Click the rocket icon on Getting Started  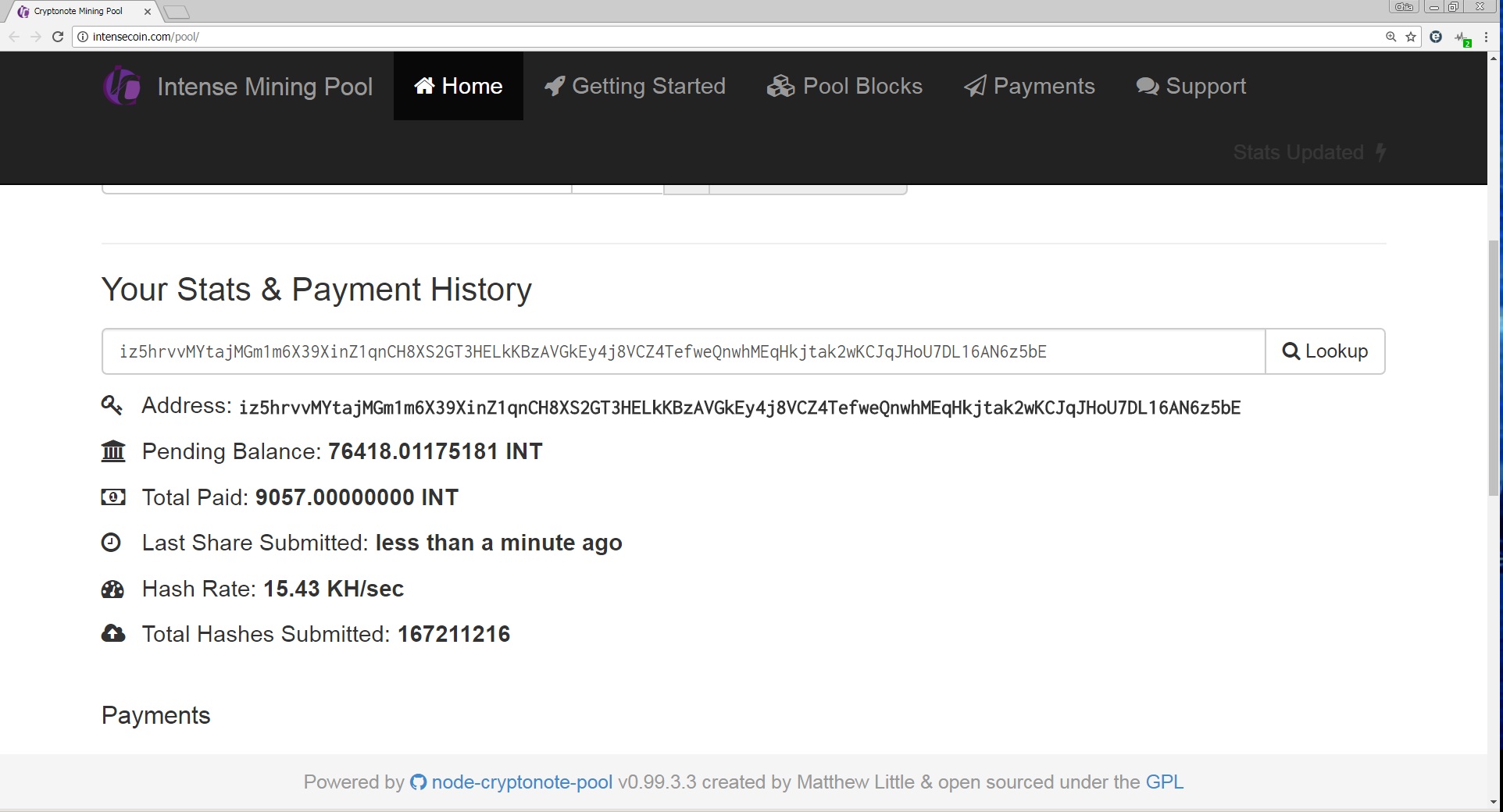555,86
